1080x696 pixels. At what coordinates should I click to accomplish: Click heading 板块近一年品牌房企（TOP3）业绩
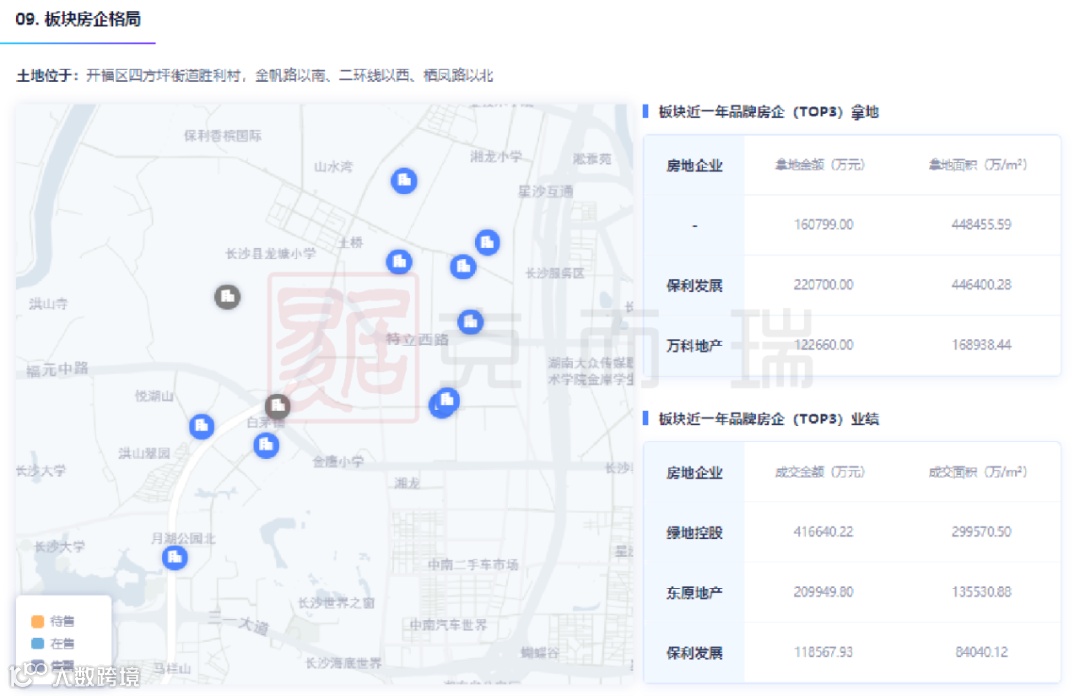pyautogui.click(x=768, y=419)
